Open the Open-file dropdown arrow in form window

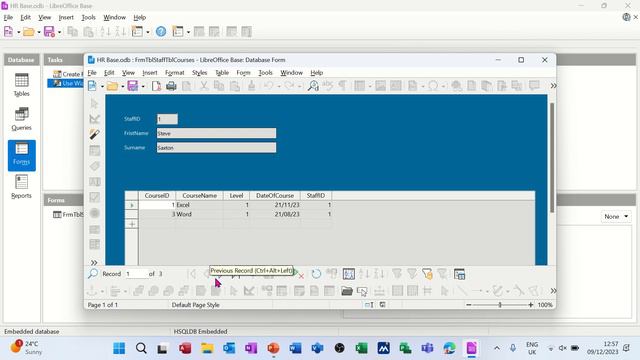tap(122, 86)
